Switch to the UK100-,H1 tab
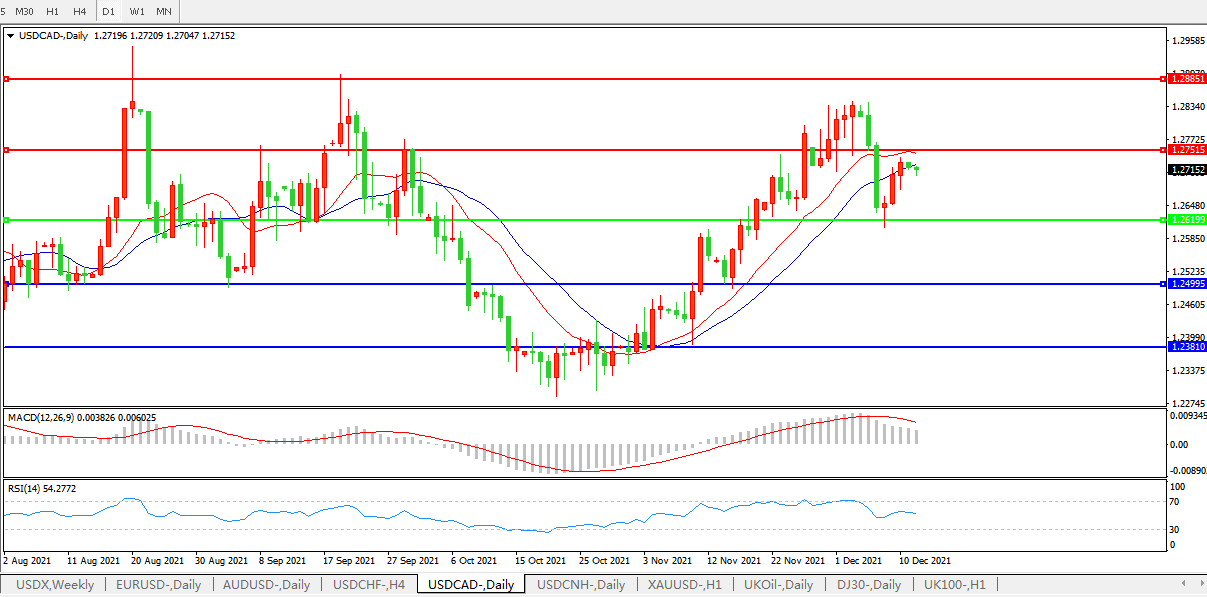The width and height of the screenshot is (1207, 597). tap(954, 585)
